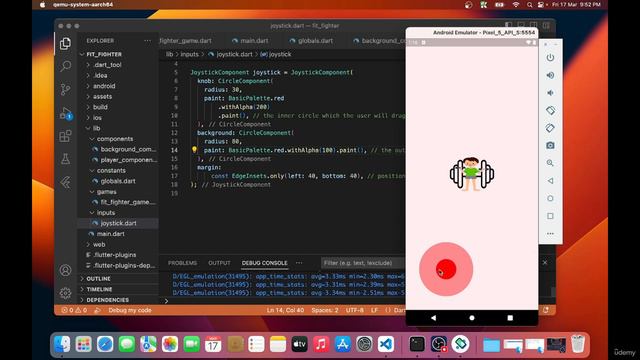640x360 pixels.
Task: Tap the red joystick knob in emulator
Action: 446,269
